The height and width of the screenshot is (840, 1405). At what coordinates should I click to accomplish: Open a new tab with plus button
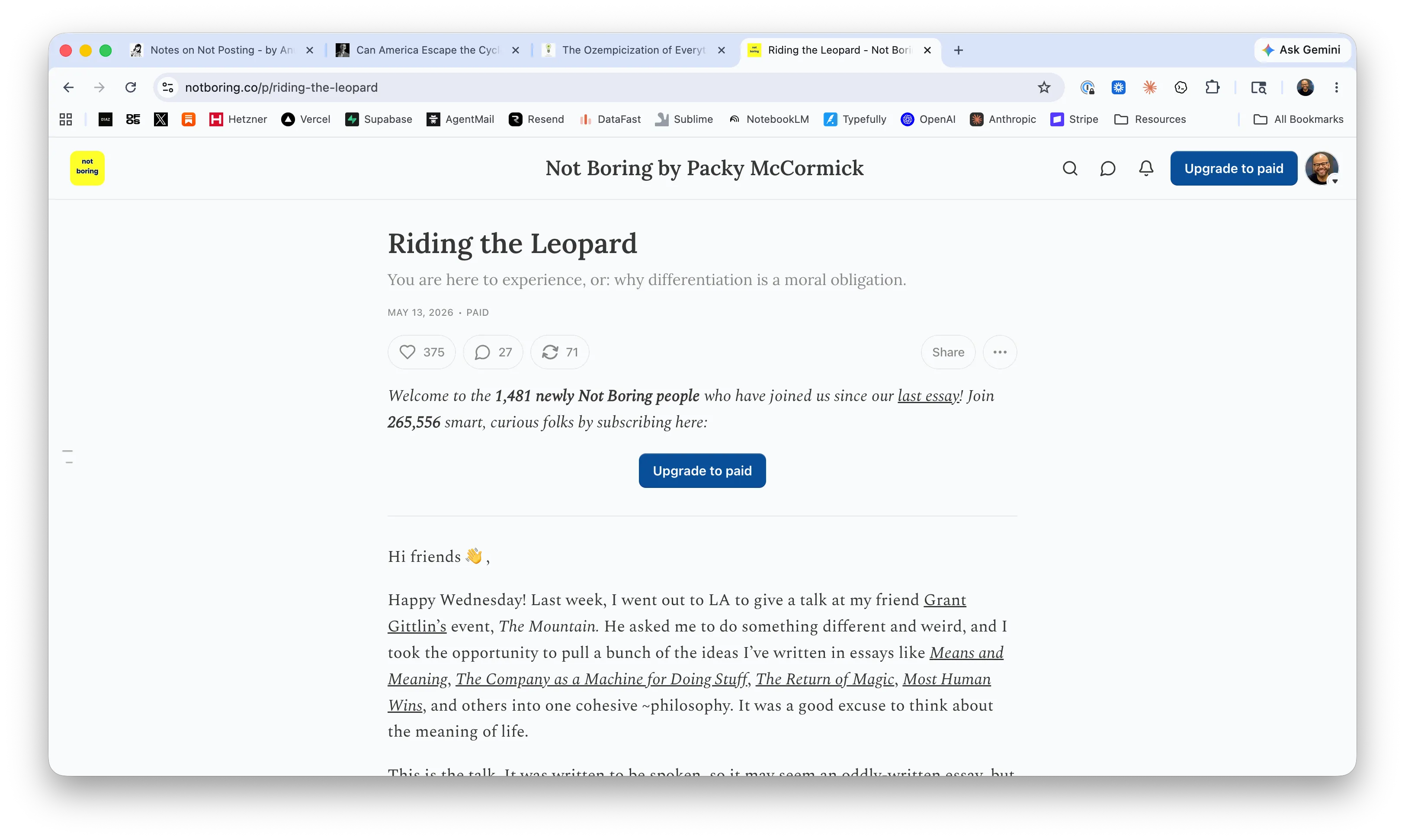click(x=958, y=50)
